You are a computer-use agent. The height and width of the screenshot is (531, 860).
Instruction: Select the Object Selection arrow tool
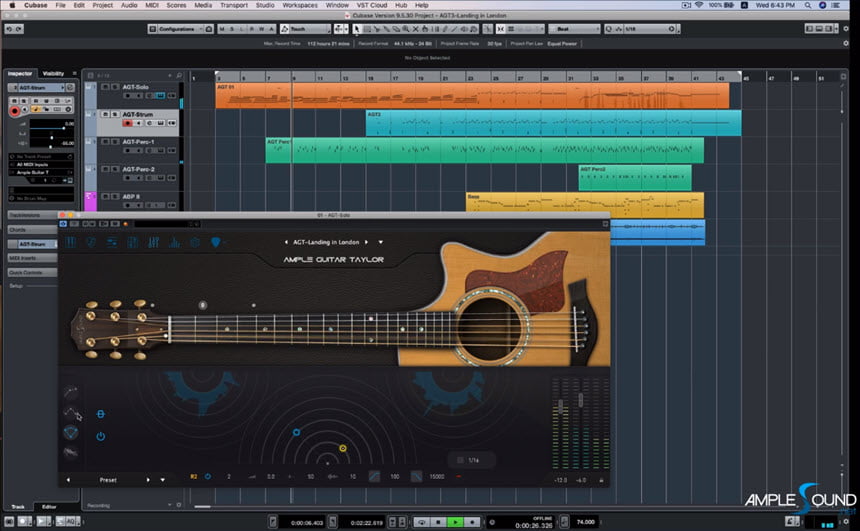[x=357, y=29]
